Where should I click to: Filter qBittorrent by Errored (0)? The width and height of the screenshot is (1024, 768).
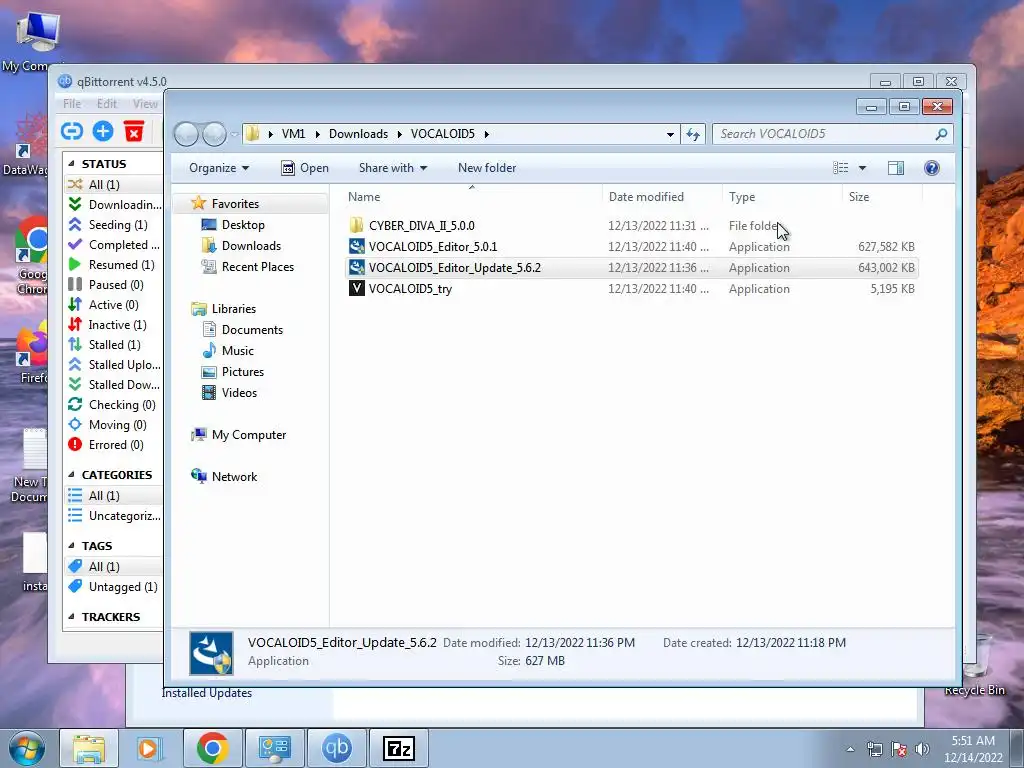pyautogui.click(x=114, y=445)
